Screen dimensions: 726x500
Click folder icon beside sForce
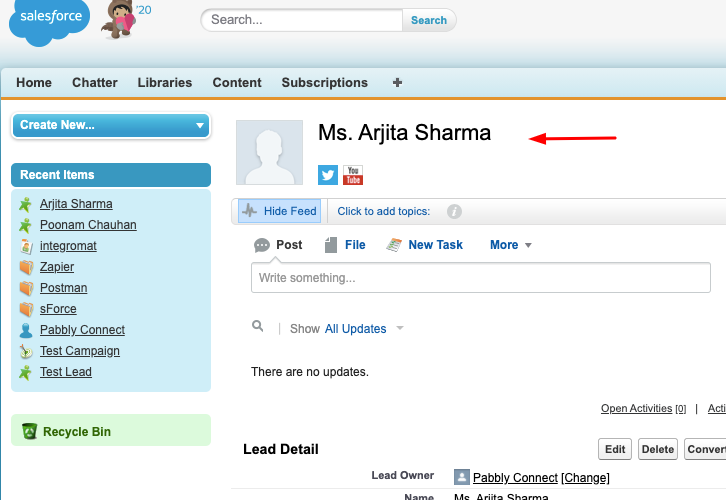(x=26, y=309)
